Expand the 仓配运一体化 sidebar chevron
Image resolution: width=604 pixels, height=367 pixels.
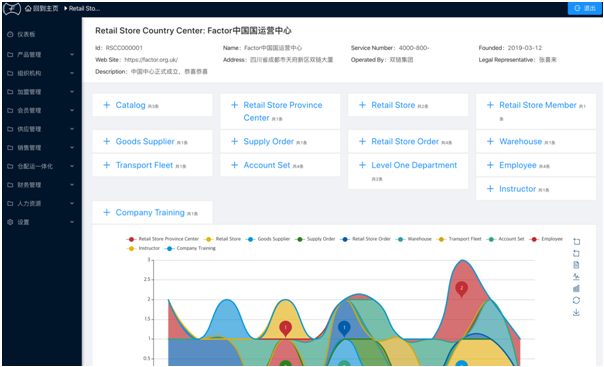(x=72, y=166)
